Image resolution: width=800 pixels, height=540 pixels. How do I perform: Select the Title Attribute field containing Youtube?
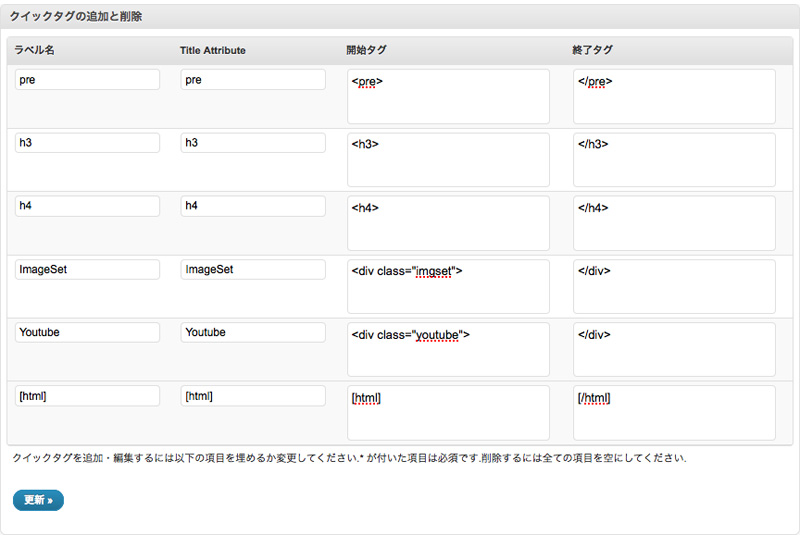click(x=253, y=332)
